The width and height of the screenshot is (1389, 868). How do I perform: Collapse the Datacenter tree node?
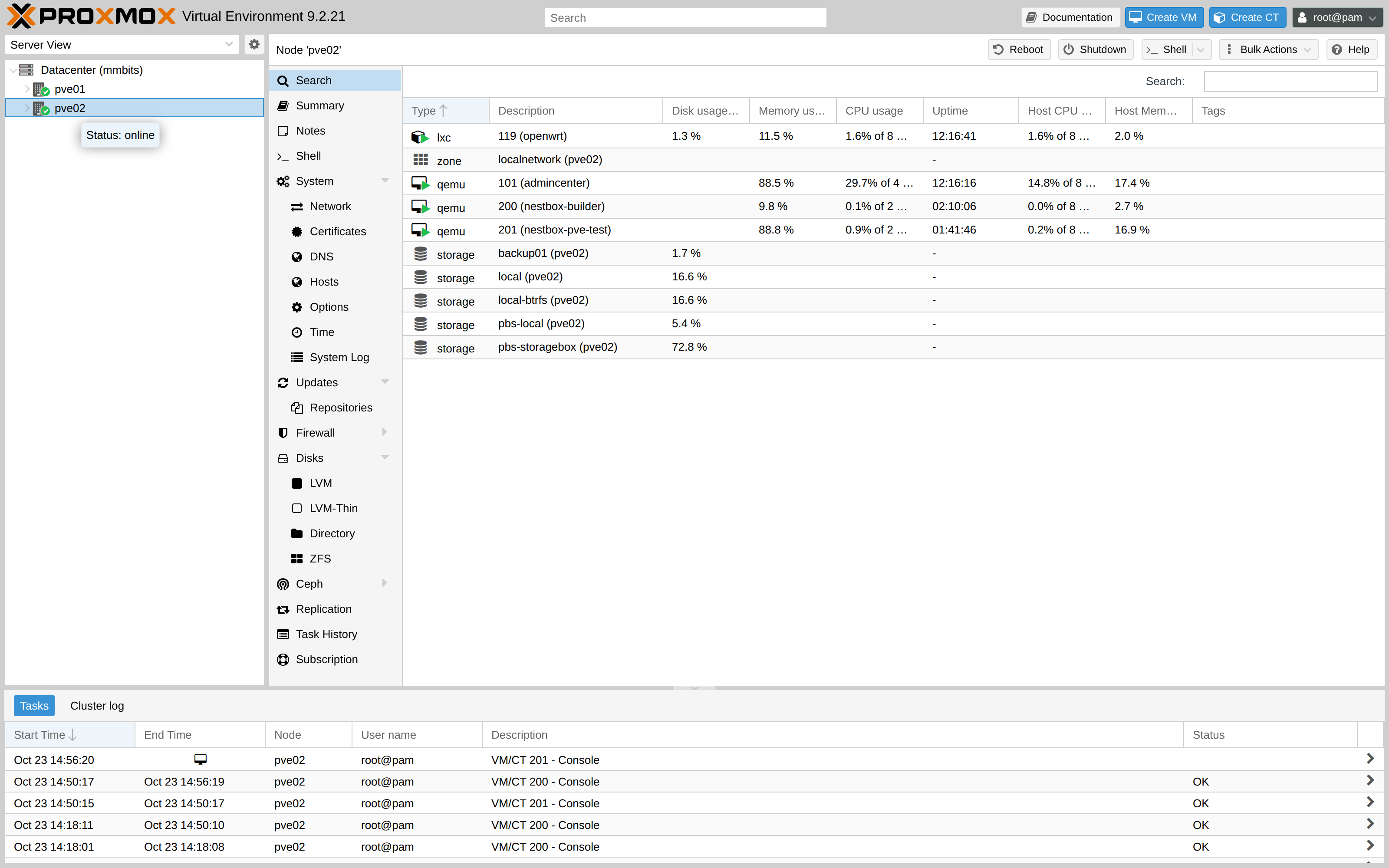click(13, 70)
